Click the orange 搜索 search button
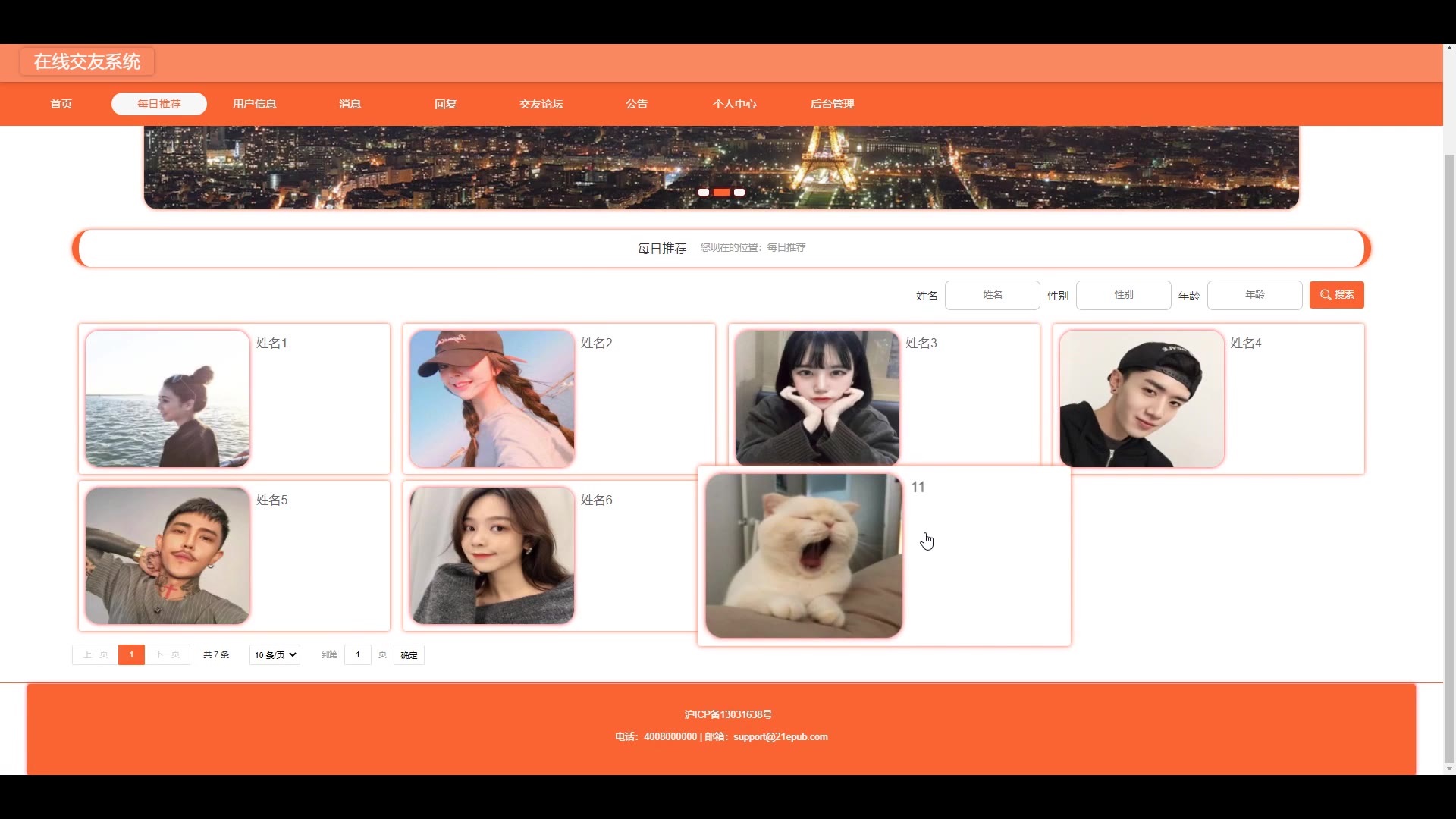 point(1337,295)
